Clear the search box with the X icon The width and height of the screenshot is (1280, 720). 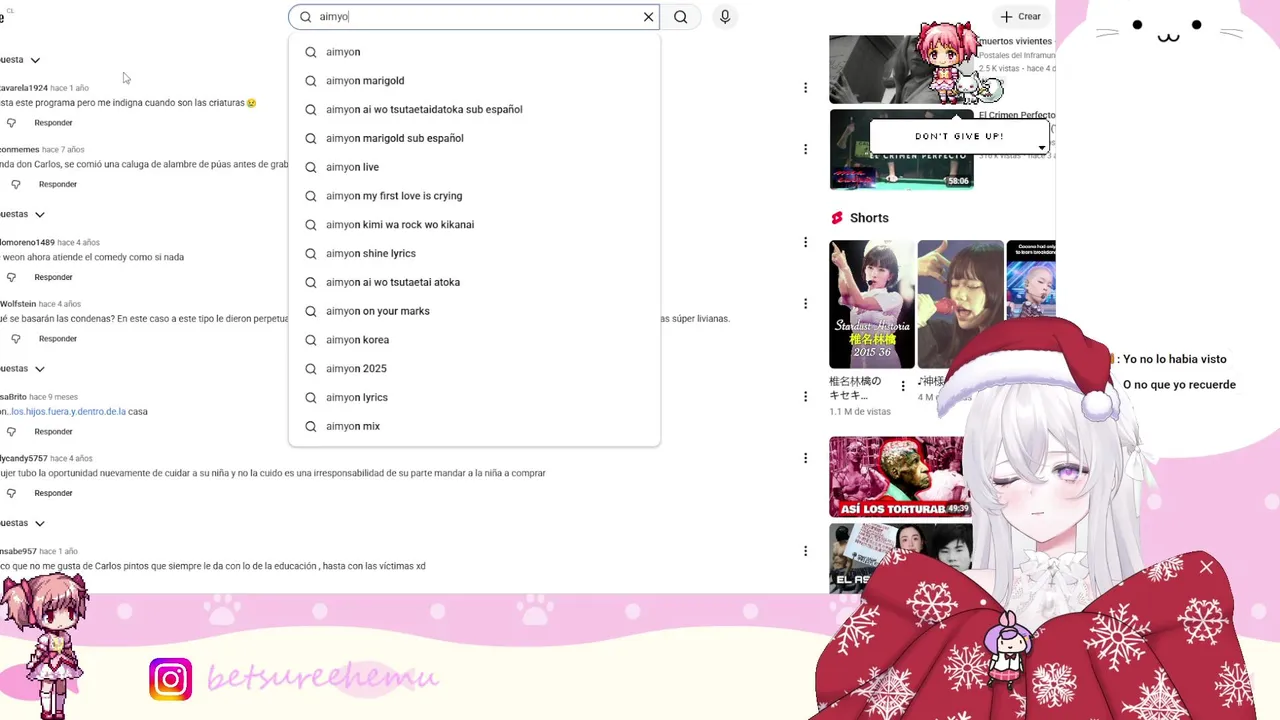tap(648, 17)
